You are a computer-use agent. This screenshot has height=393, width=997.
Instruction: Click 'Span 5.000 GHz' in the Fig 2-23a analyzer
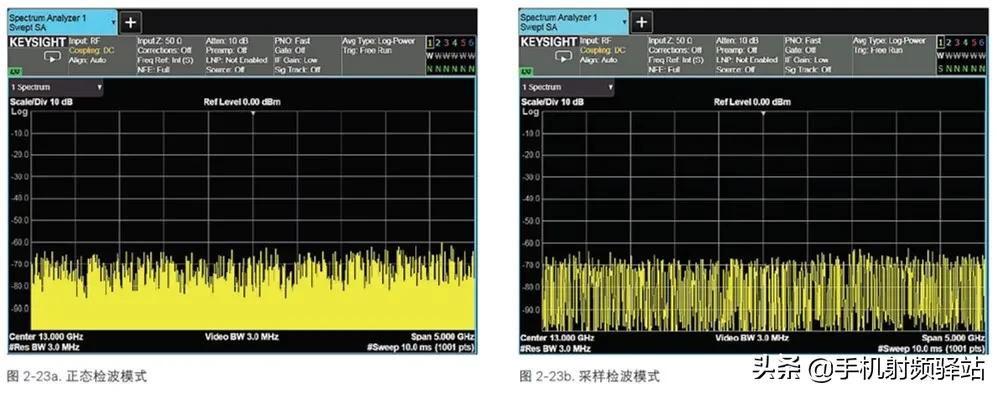443,336
